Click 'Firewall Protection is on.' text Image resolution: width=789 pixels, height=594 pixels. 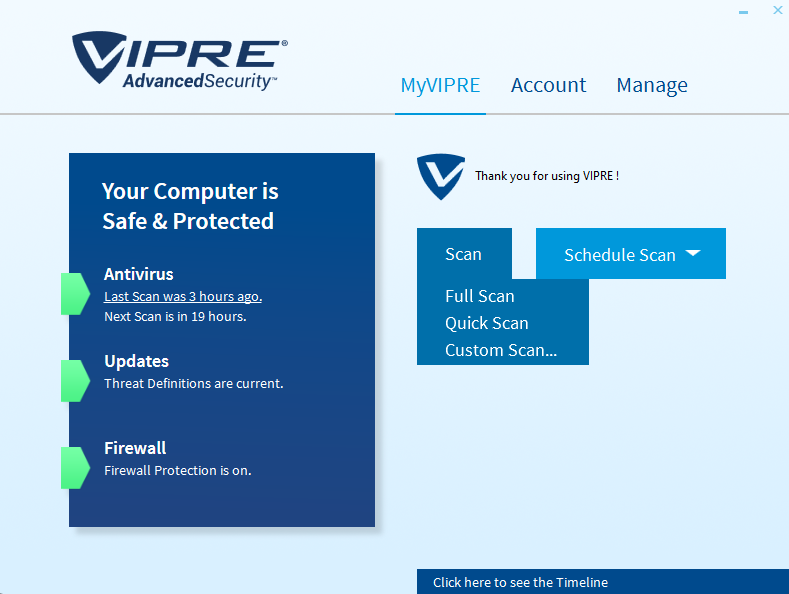tap(178, 471)
